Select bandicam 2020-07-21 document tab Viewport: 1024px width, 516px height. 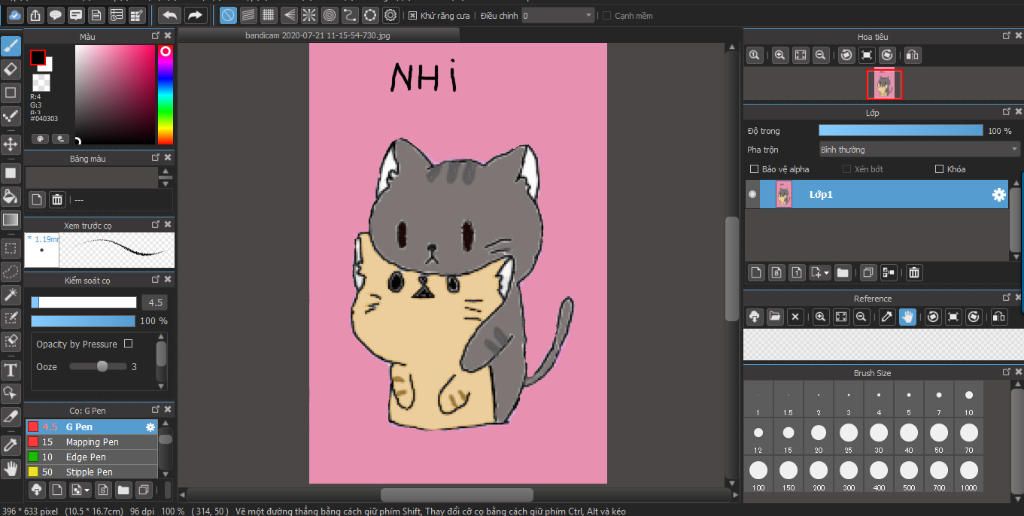coord(318,36)
